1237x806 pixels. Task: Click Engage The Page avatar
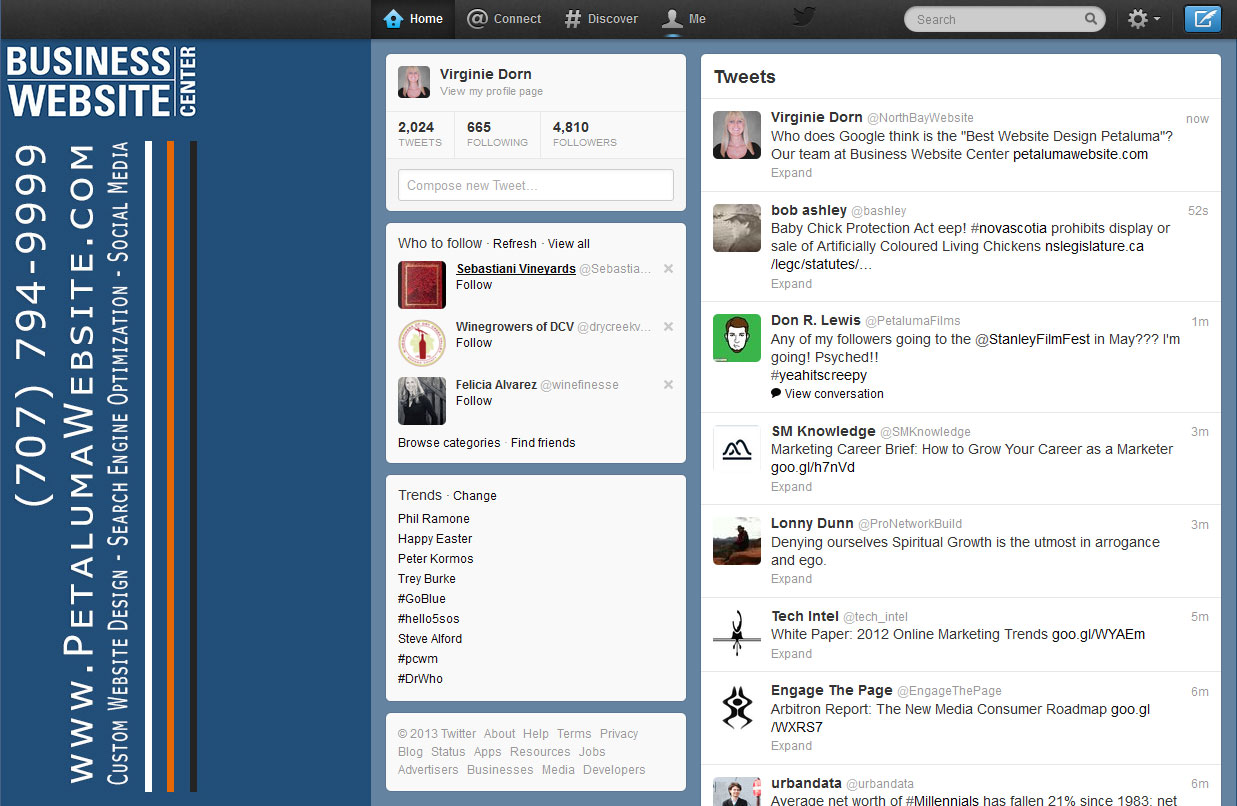(x=737, y=707)
